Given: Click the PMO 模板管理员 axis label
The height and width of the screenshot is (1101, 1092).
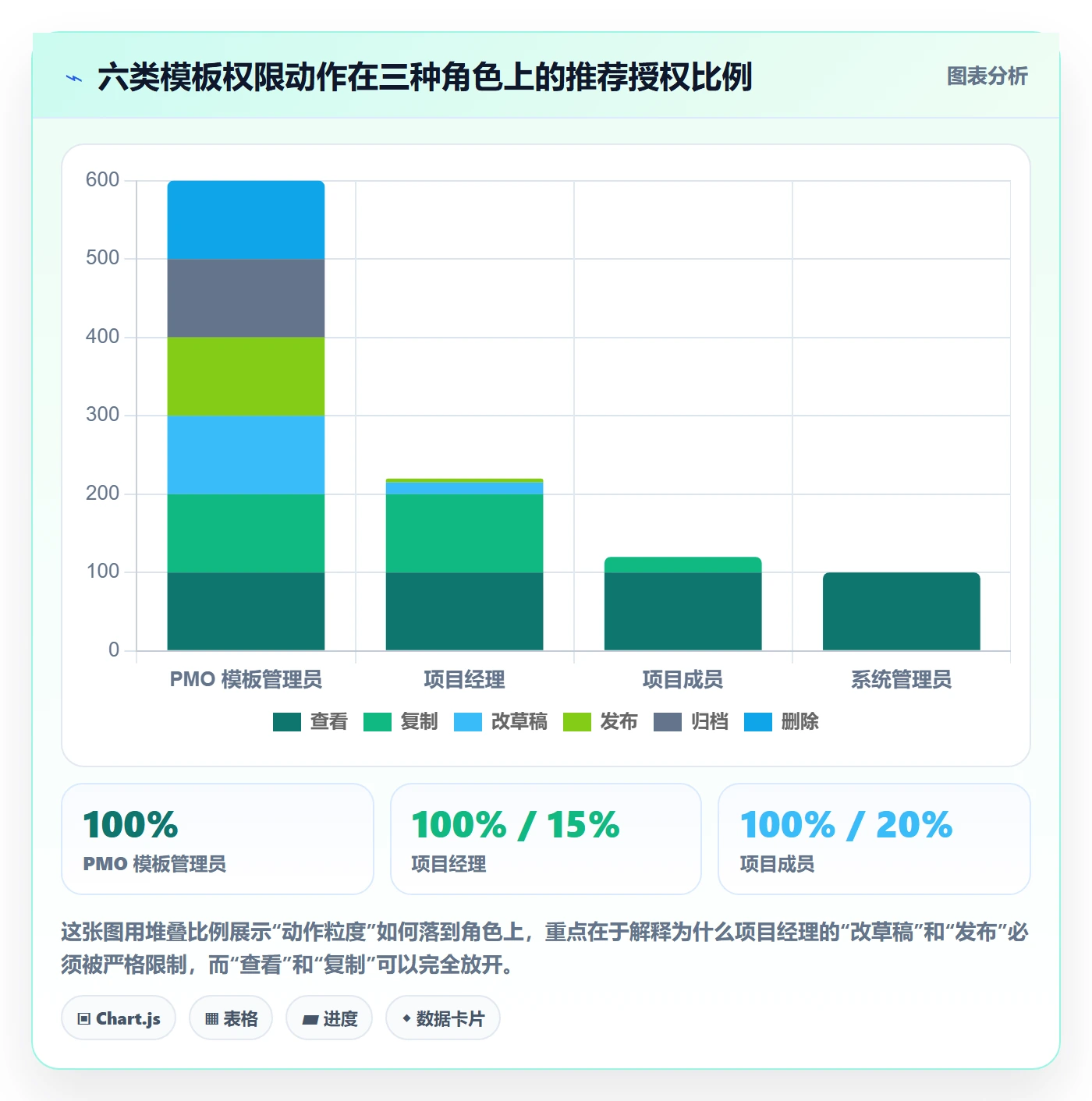Looking at the screenshot, I should (246, 679).
